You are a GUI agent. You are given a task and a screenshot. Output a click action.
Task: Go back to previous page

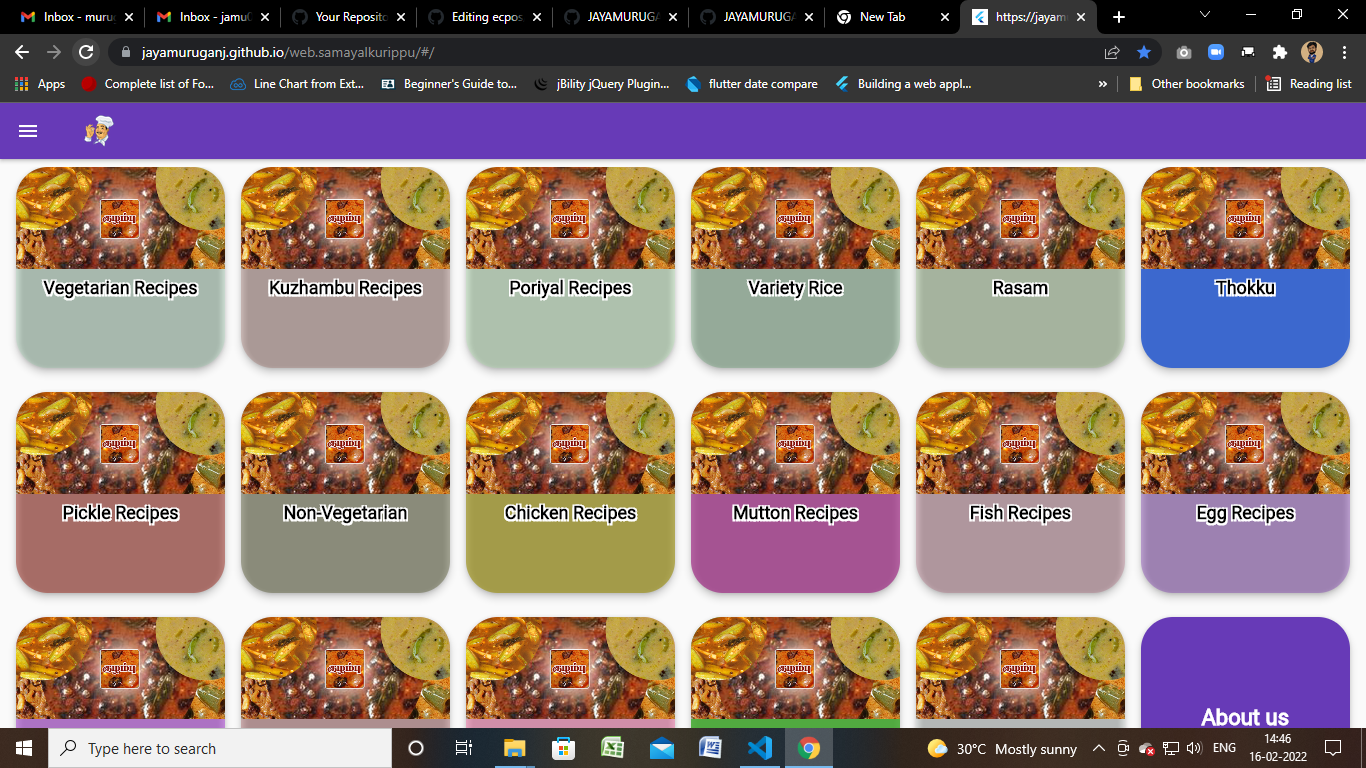22,52
